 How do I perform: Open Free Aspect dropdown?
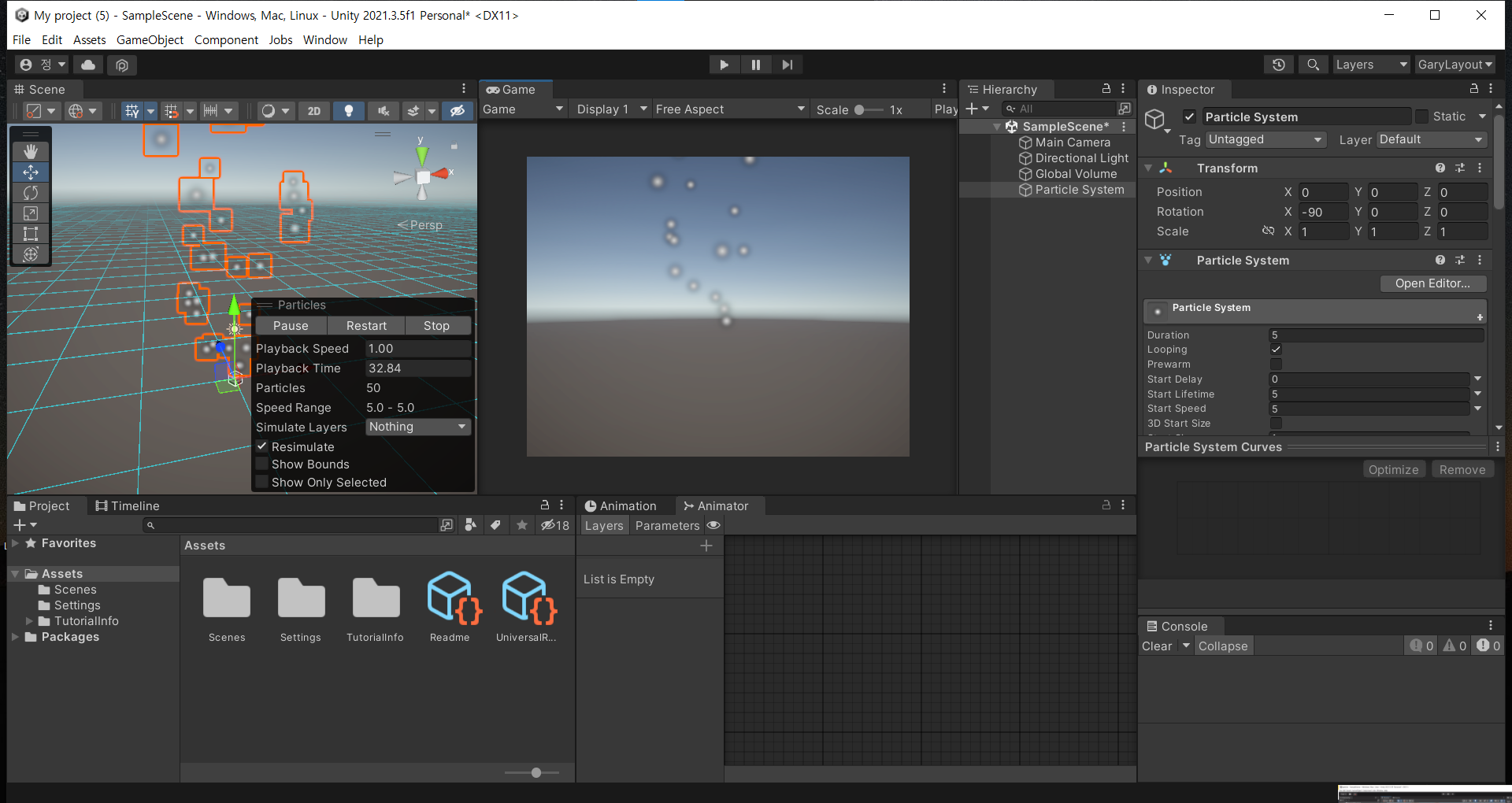[x=730, y=109]
